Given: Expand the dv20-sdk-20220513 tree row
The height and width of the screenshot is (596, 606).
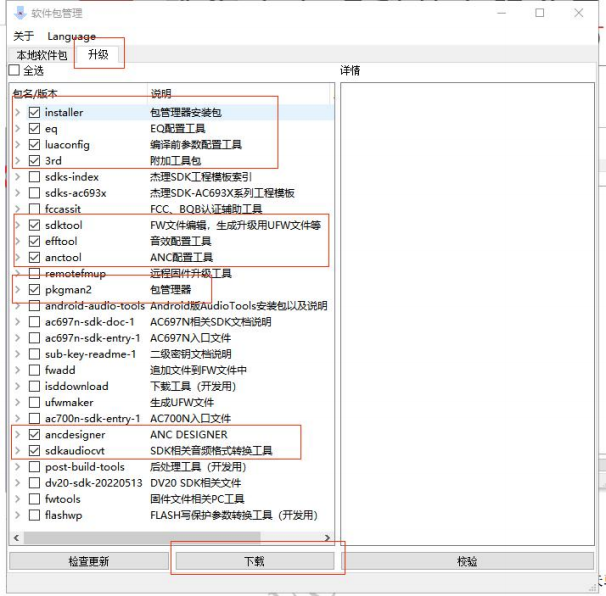Looking at the screenshot, I should click(17, 483).
